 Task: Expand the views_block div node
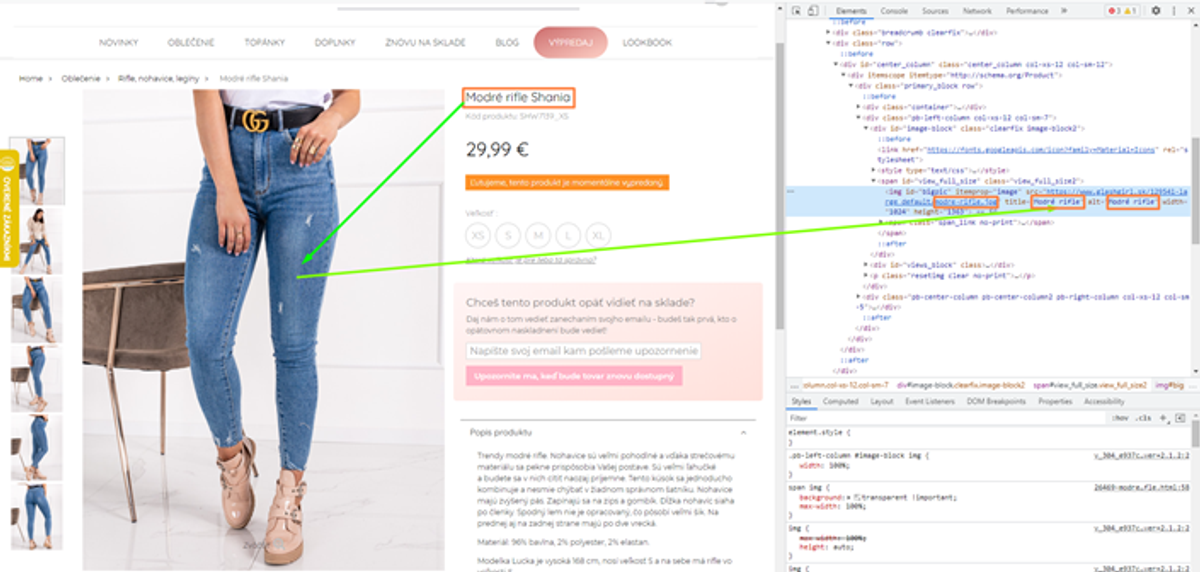[868, 264]
